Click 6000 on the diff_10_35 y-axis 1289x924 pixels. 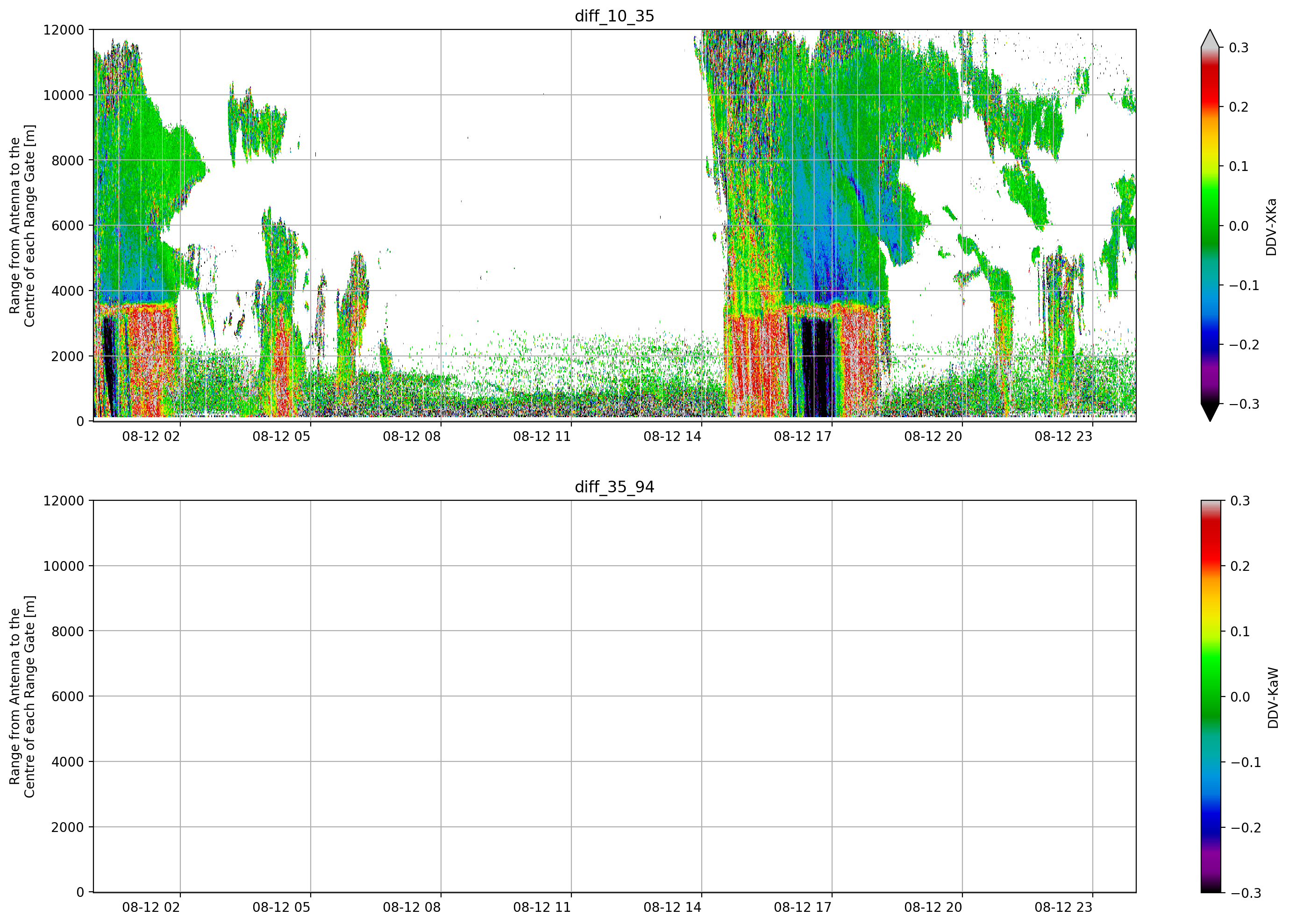(68, 226)
